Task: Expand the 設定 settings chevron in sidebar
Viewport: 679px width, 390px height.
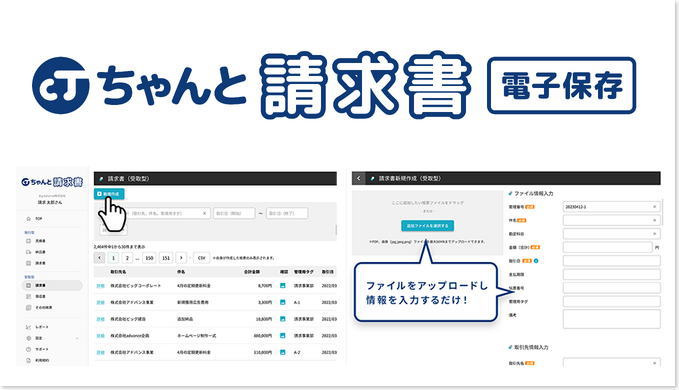Action: (x=77, y=338)
